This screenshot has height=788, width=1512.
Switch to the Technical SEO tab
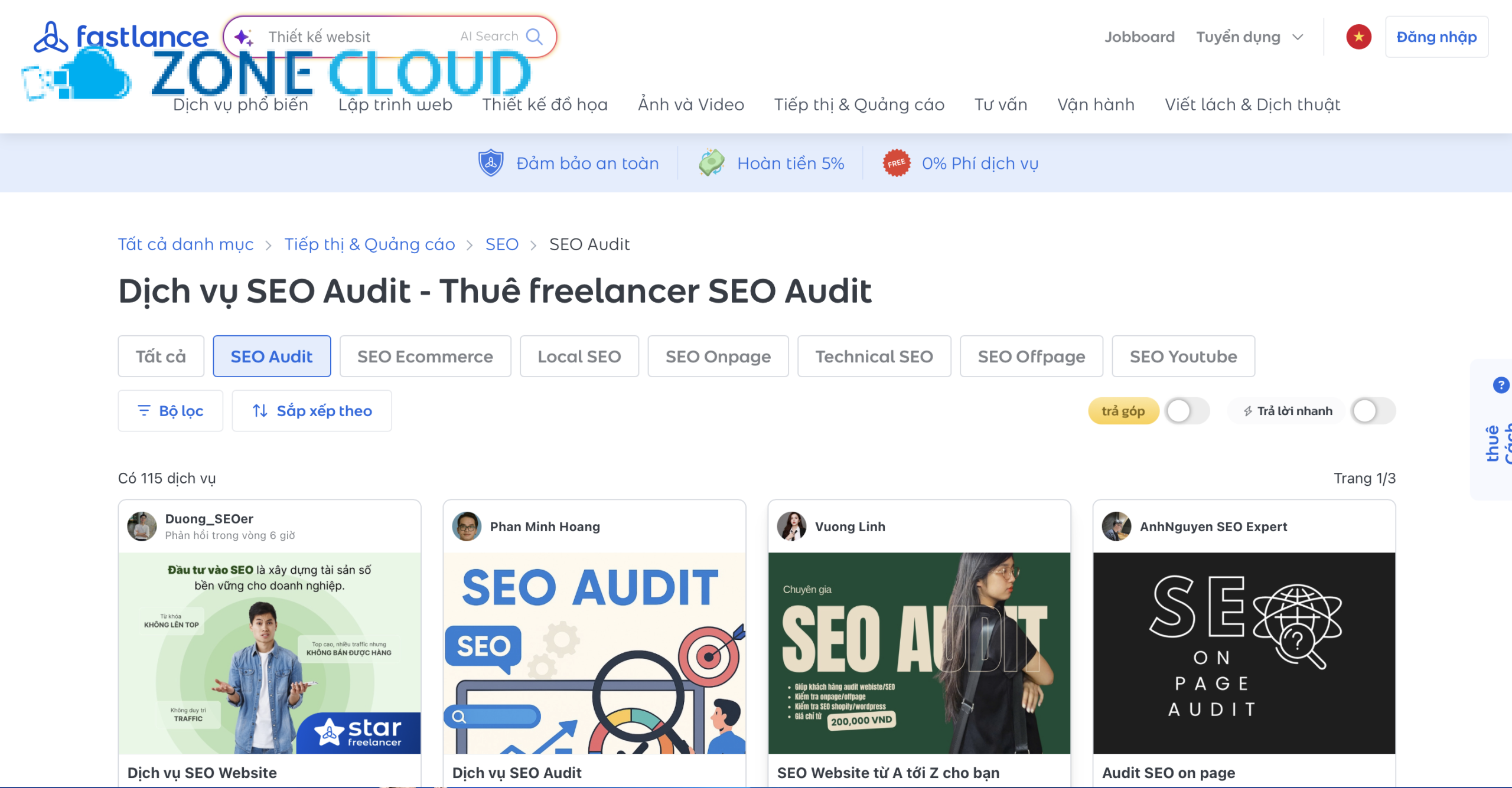click(x=874, y=357)
